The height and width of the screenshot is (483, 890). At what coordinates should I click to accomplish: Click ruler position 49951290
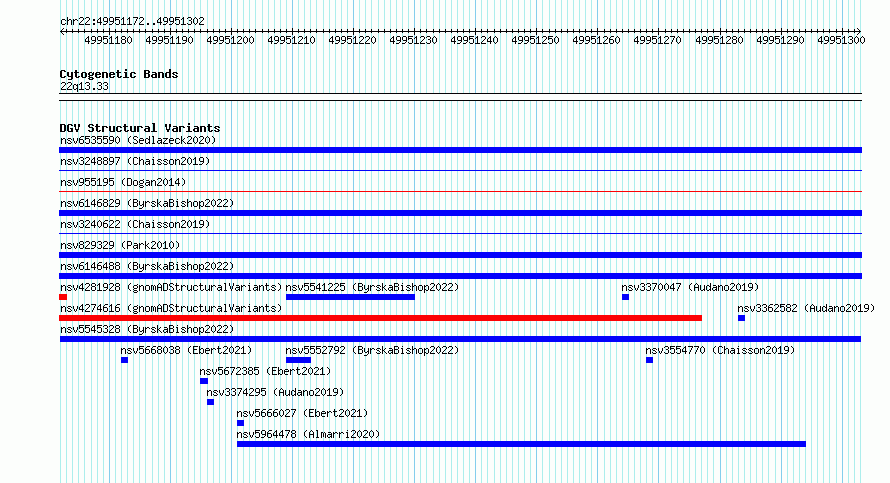(780, 40)
